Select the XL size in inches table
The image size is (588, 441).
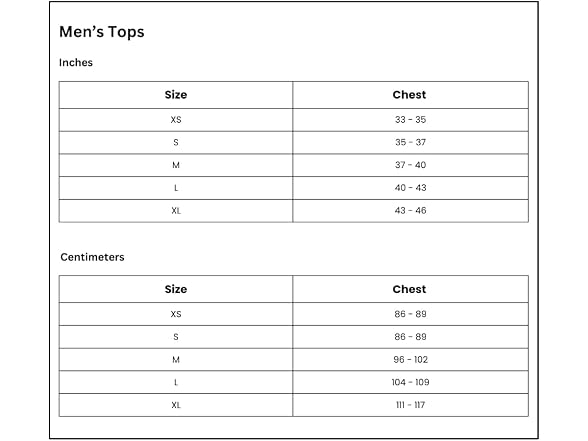tap(176, 210)
